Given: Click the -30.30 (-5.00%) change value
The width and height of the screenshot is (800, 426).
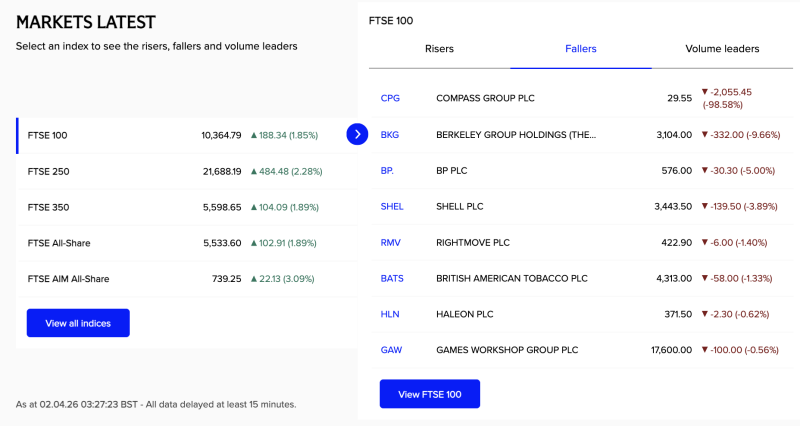Looking at the screenshot, I should tap(738, 170).
